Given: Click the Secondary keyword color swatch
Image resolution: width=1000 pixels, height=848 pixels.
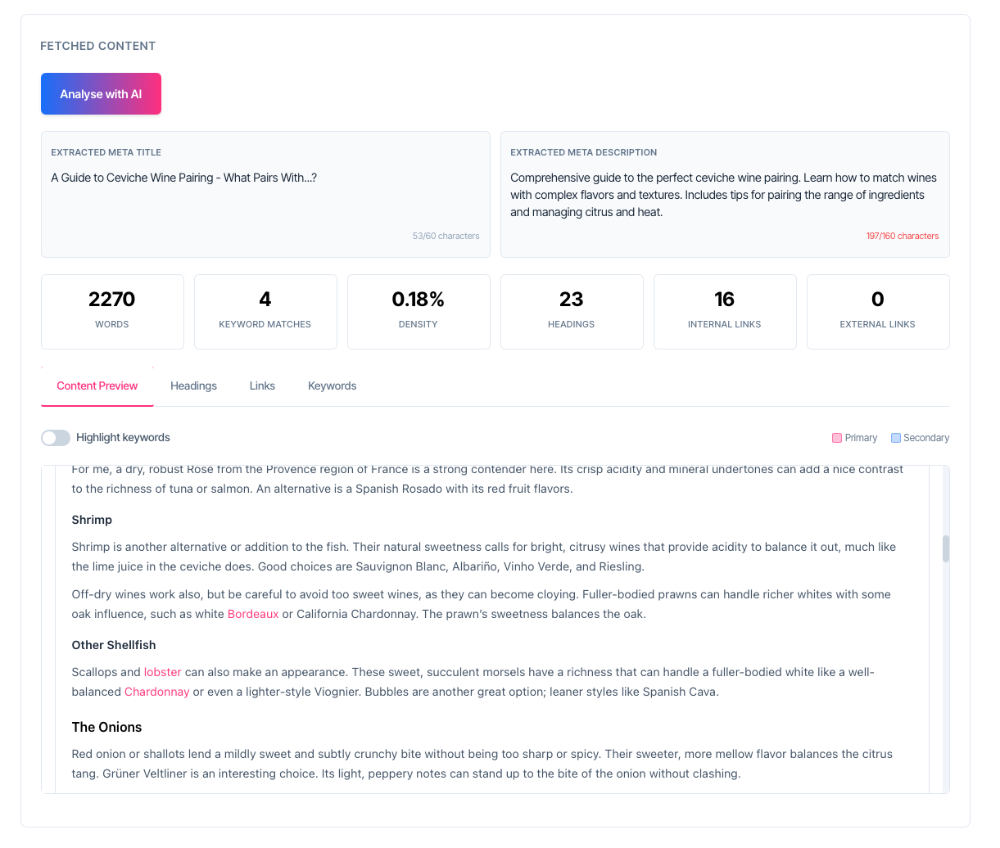Looking at the screenshot, I should pos(896,437).
